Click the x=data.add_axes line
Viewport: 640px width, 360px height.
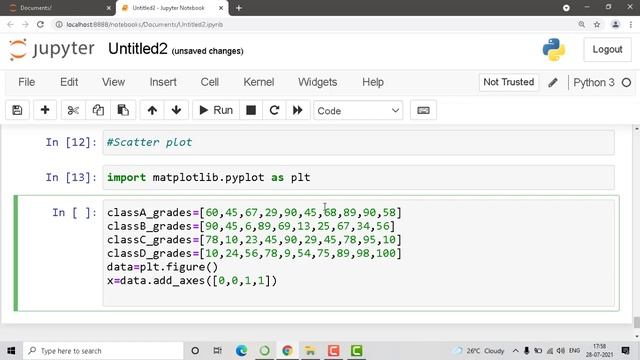(192, 281)
